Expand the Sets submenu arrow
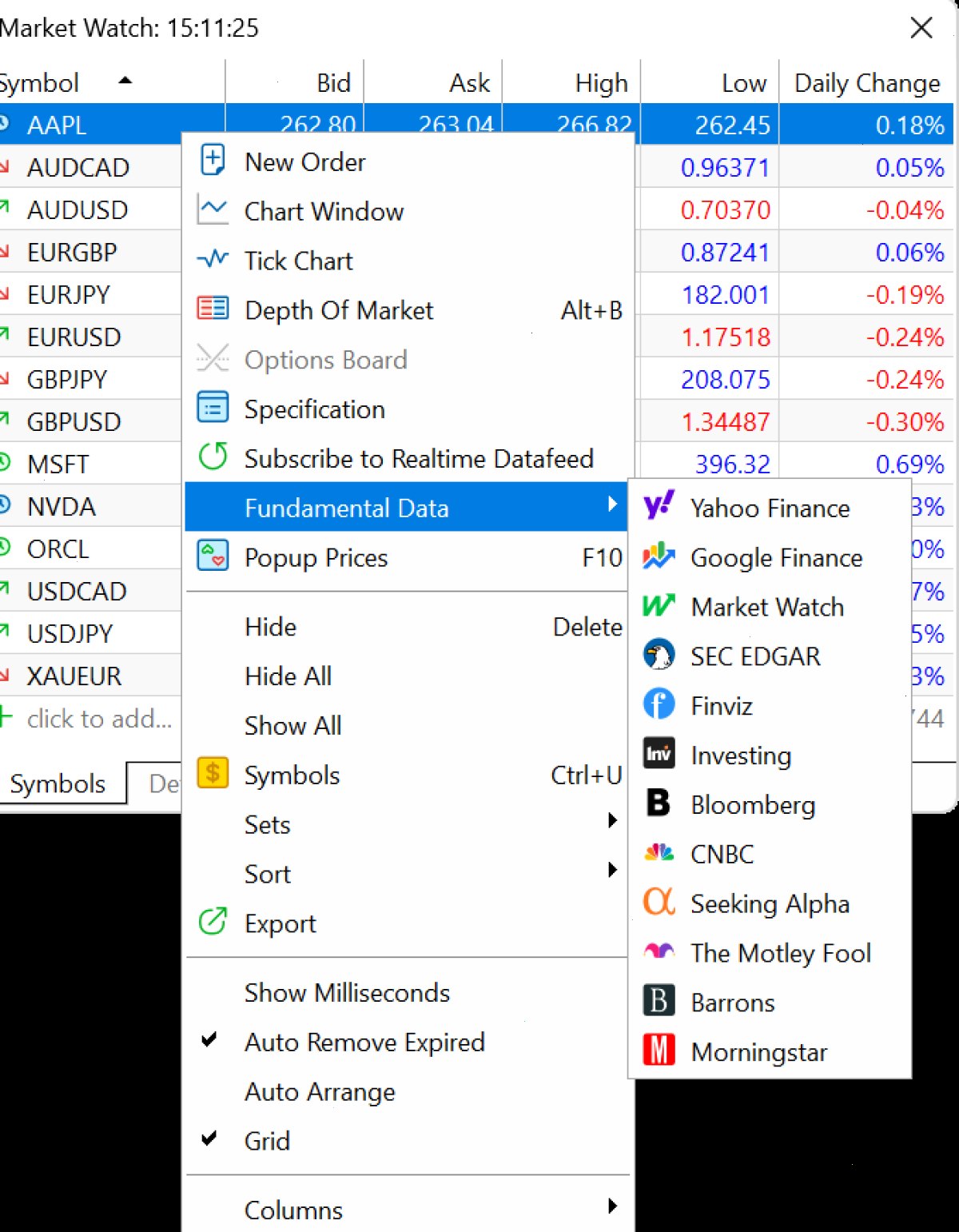Image resolution: width=959 pixels, height=1232 pixels. click(612, 820)
